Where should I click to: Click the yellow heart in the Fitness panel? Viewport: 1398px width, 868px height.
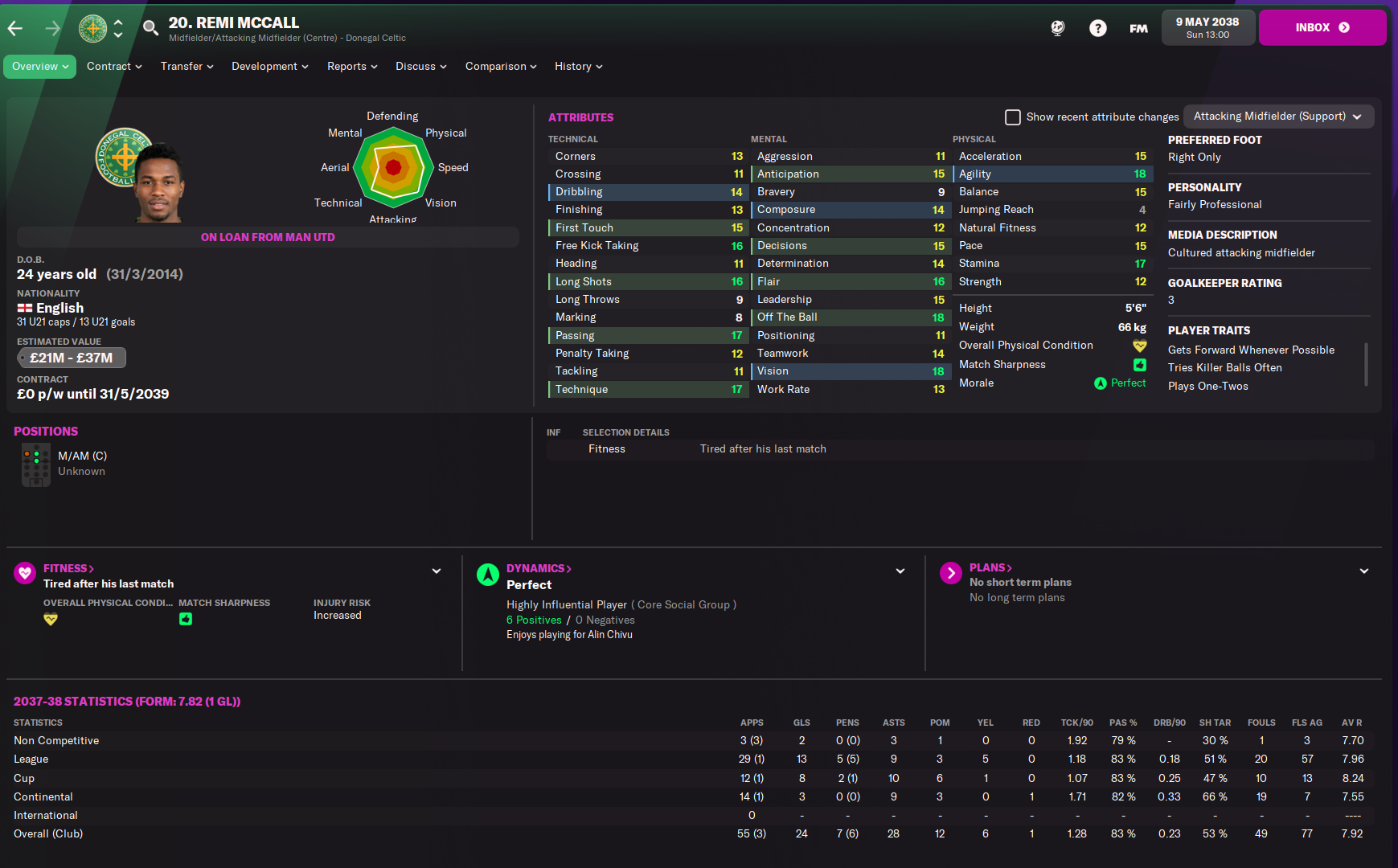click(51, 619)
